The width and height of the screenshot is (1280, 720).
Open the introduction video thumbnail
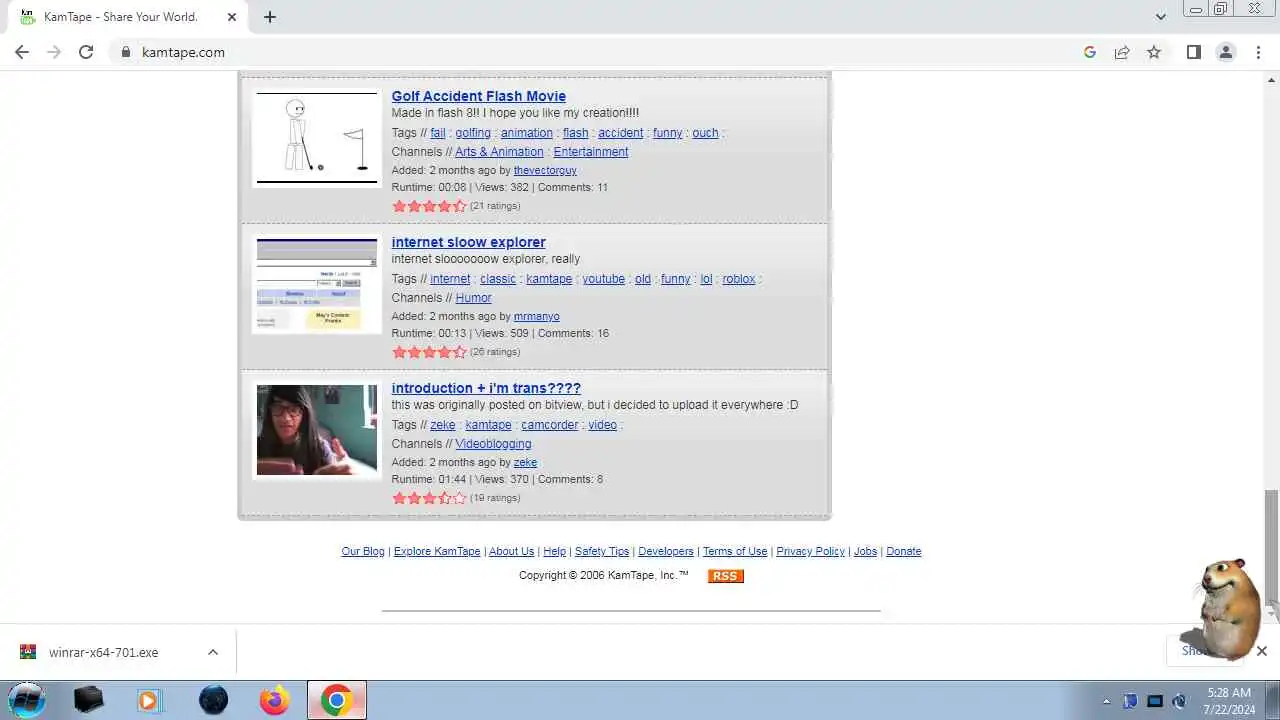[317, 430]
